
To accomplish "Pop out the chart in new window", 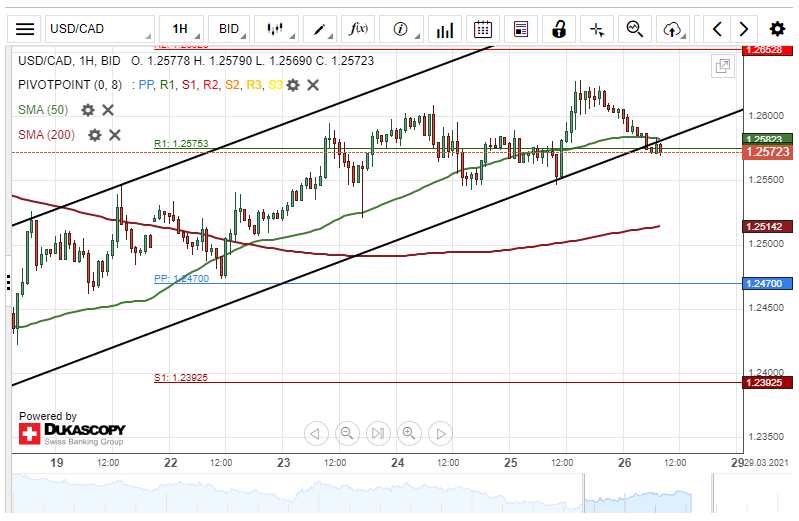I will (723, 66).
